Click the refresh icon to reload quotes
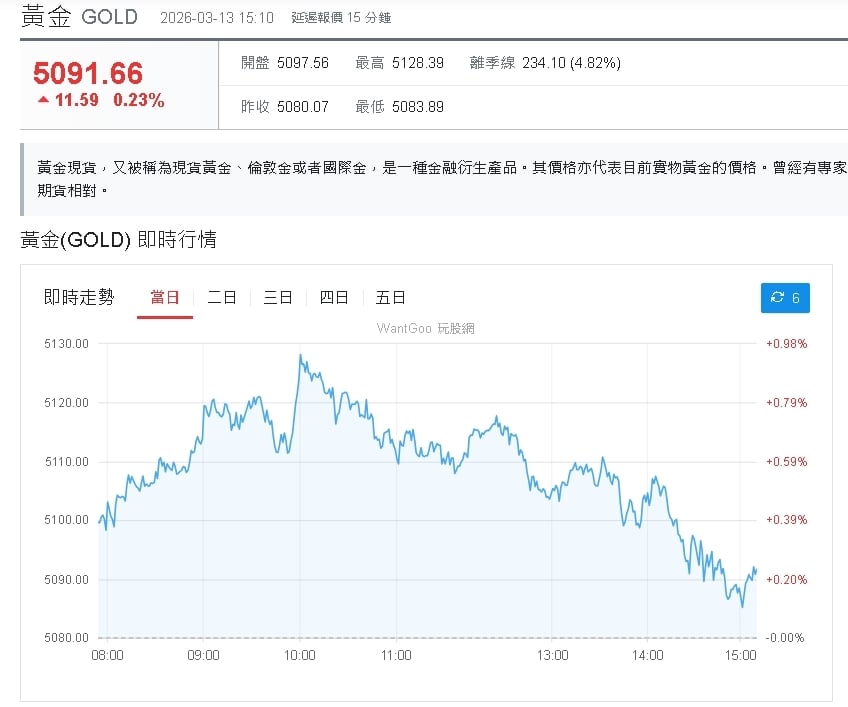The image size is (848, 707). point(777,298)
